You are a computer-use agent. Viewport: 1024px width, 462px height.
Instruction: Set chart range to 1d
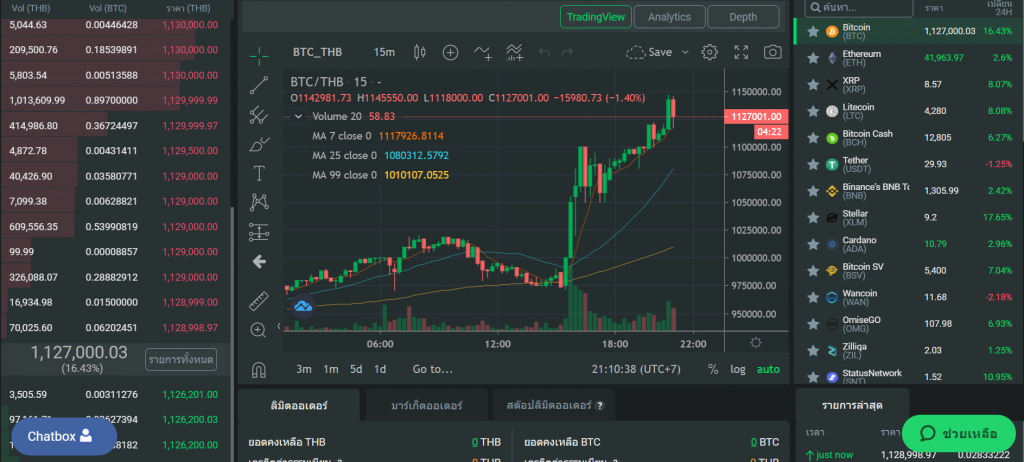(x=379, y=369)
